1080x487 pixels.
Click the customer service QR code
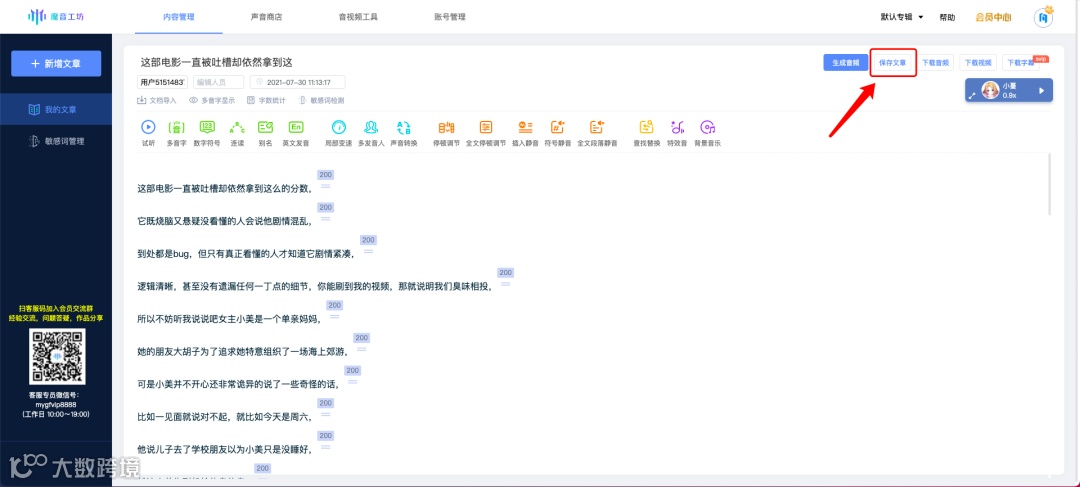56,356
